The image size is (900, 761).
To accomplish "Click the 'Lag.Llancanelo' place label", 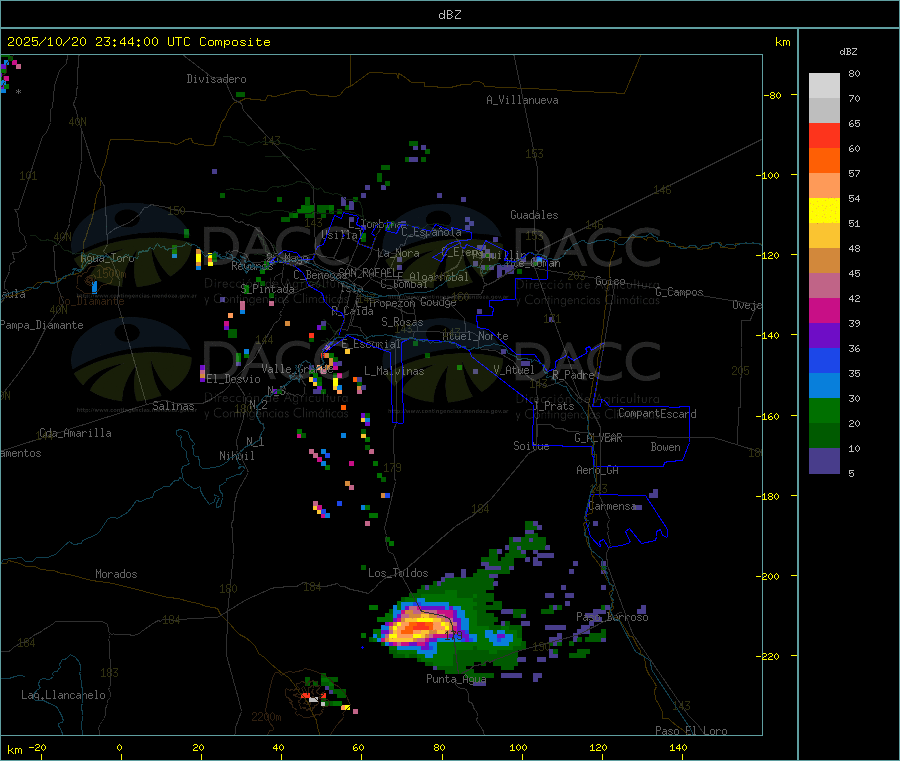I will click(x=63, y=695).
